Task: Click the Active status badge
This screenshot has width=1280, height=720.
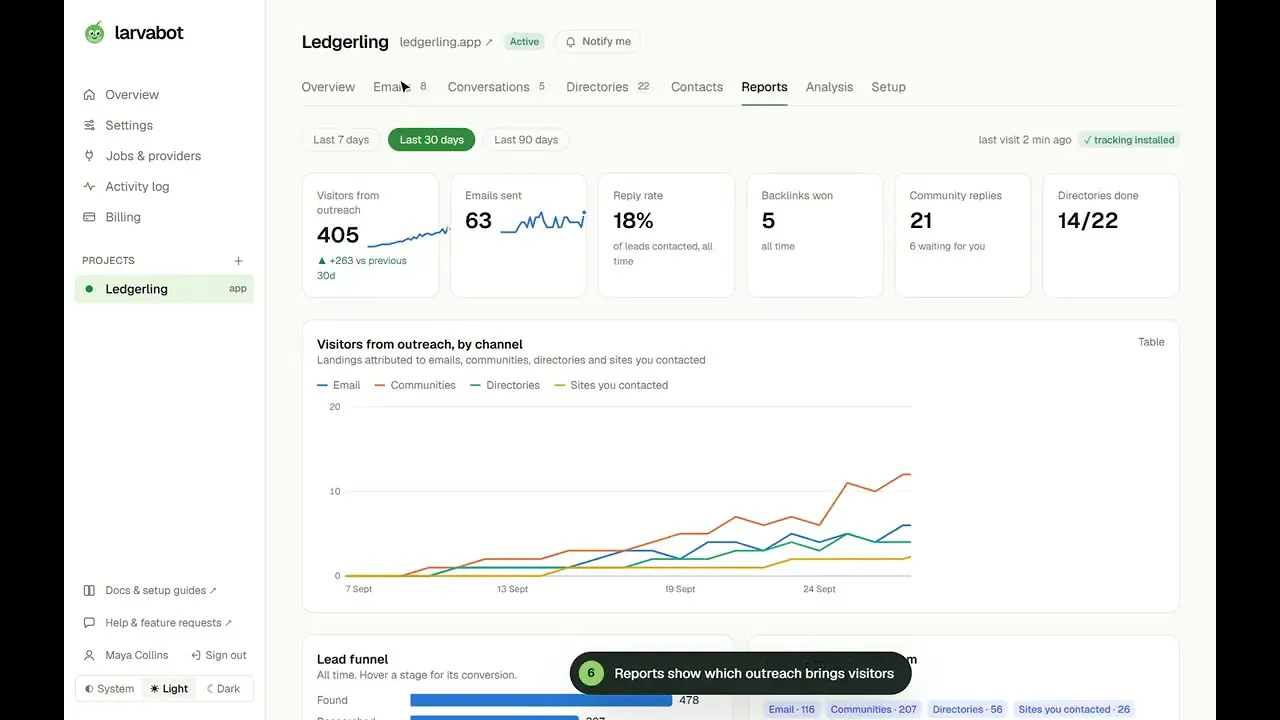Action: [x=524, y=42]
